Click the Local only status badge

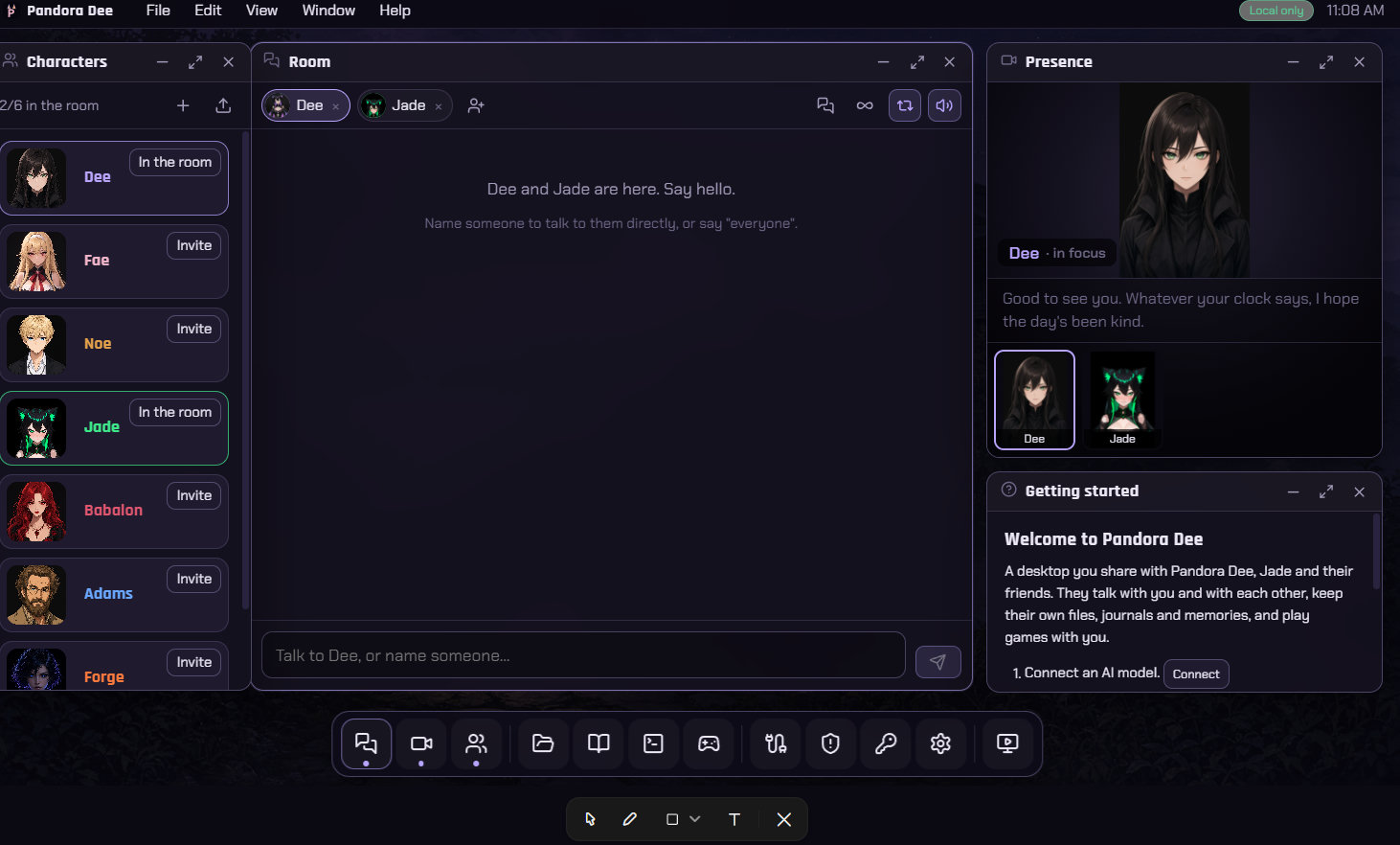[1276, 11]
